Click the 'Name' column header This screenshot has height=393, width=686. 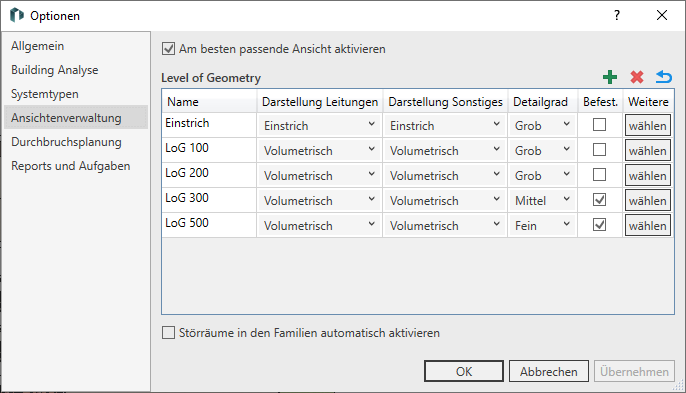tap(209, 102)
